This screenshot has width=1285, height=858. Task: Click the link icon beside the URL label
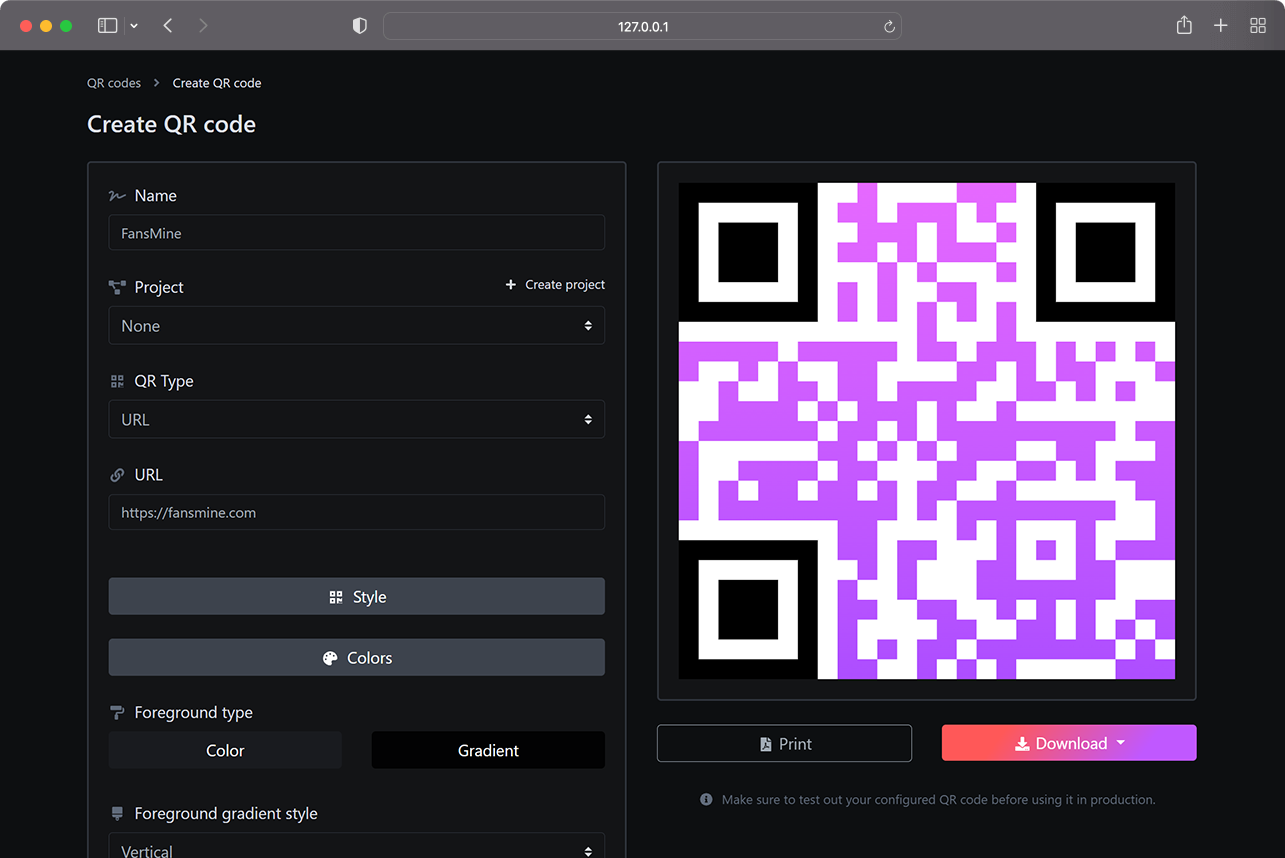(117, 475)
